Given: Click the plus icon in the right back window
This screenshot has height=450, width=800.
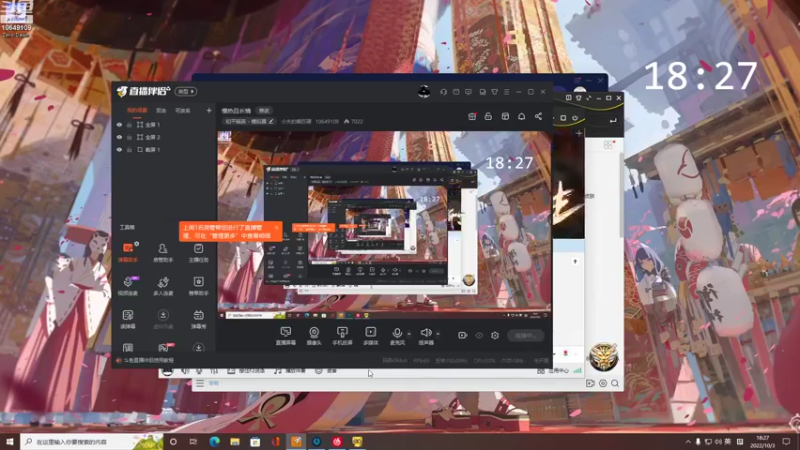Looking at the screenshot, I should [x=579, y=134].
